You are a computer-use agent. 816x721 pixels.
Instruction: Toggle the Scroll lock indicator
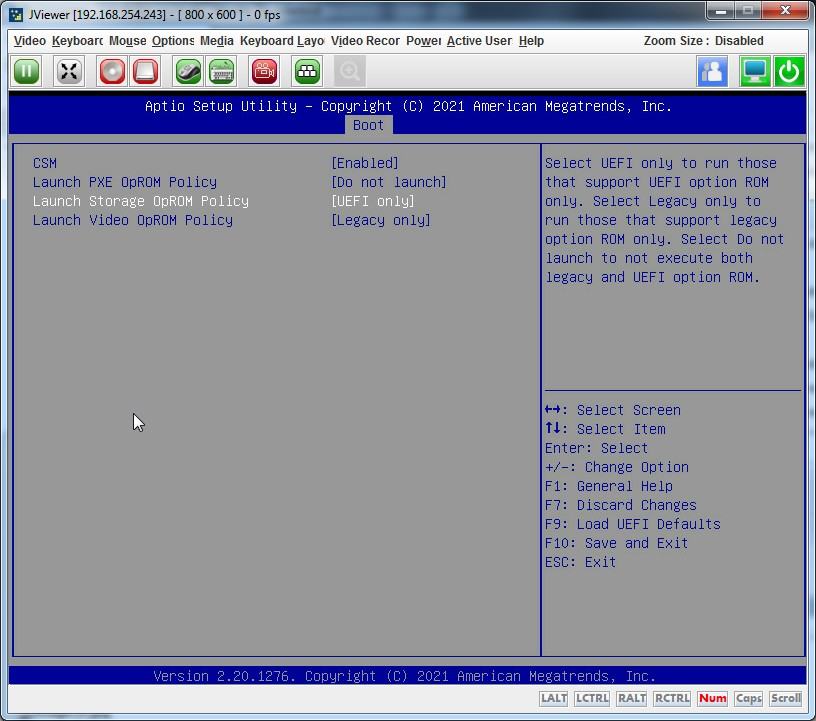pos(785,698)
